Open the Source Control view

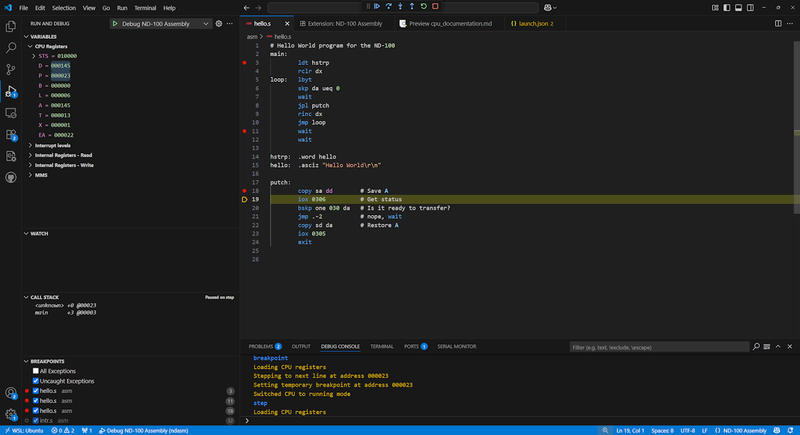[x=11, y=69]
